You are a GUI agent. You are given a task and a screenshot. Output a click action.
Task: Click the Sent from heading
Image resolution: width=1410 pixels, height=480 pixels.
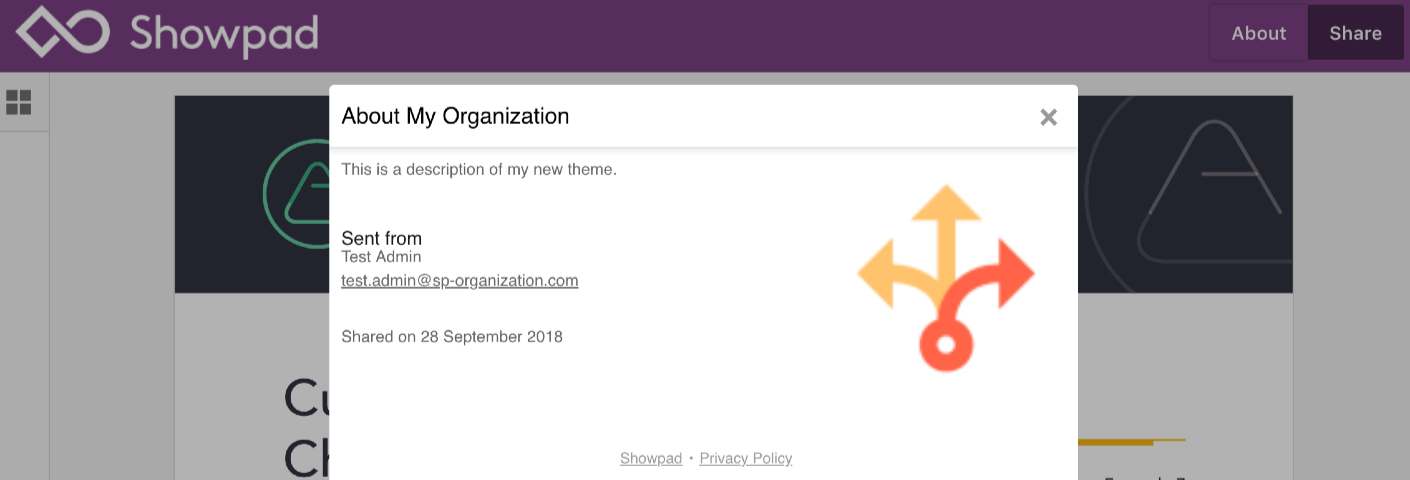381,238
